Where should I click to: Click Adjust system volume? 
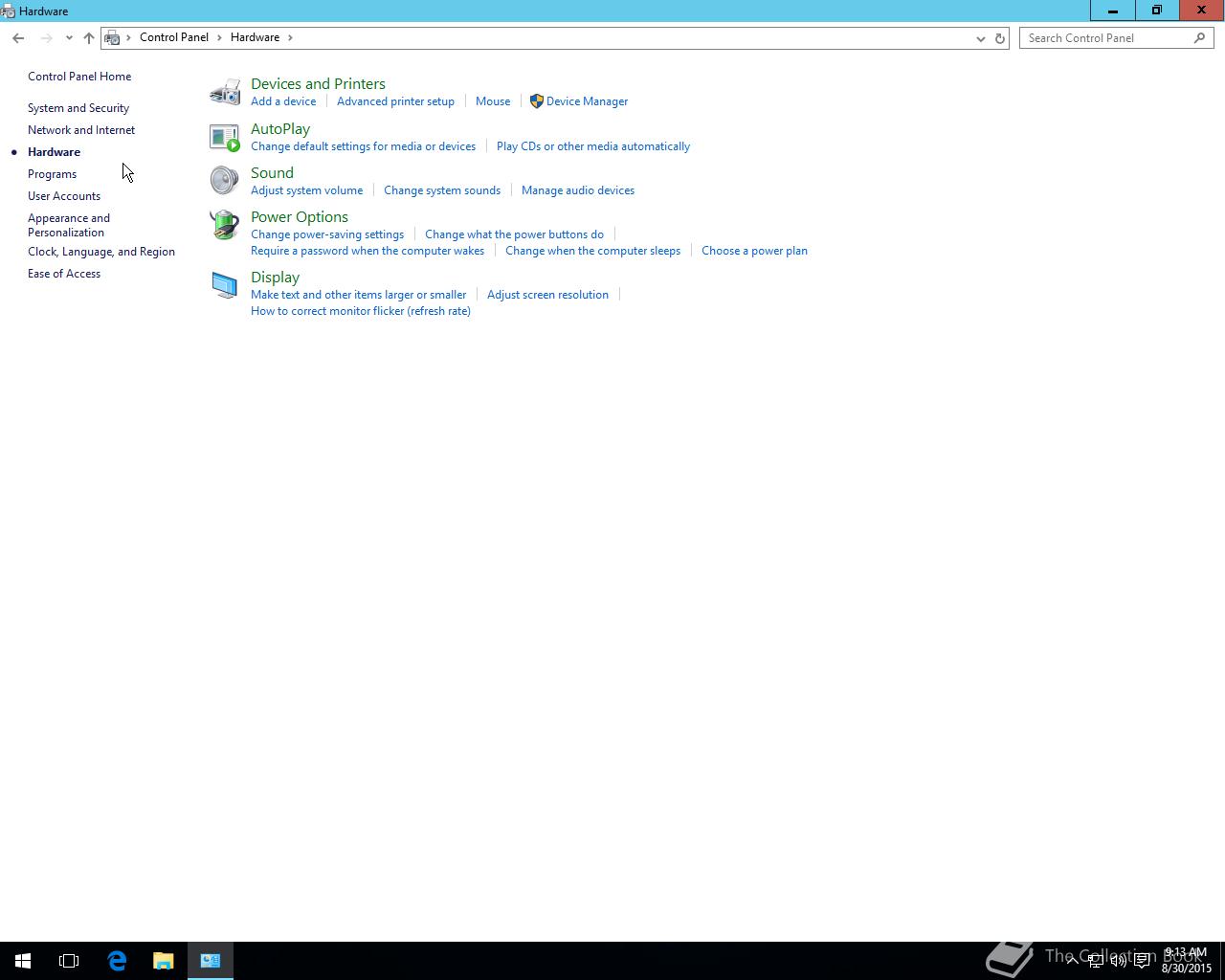(x=306, y=190)
